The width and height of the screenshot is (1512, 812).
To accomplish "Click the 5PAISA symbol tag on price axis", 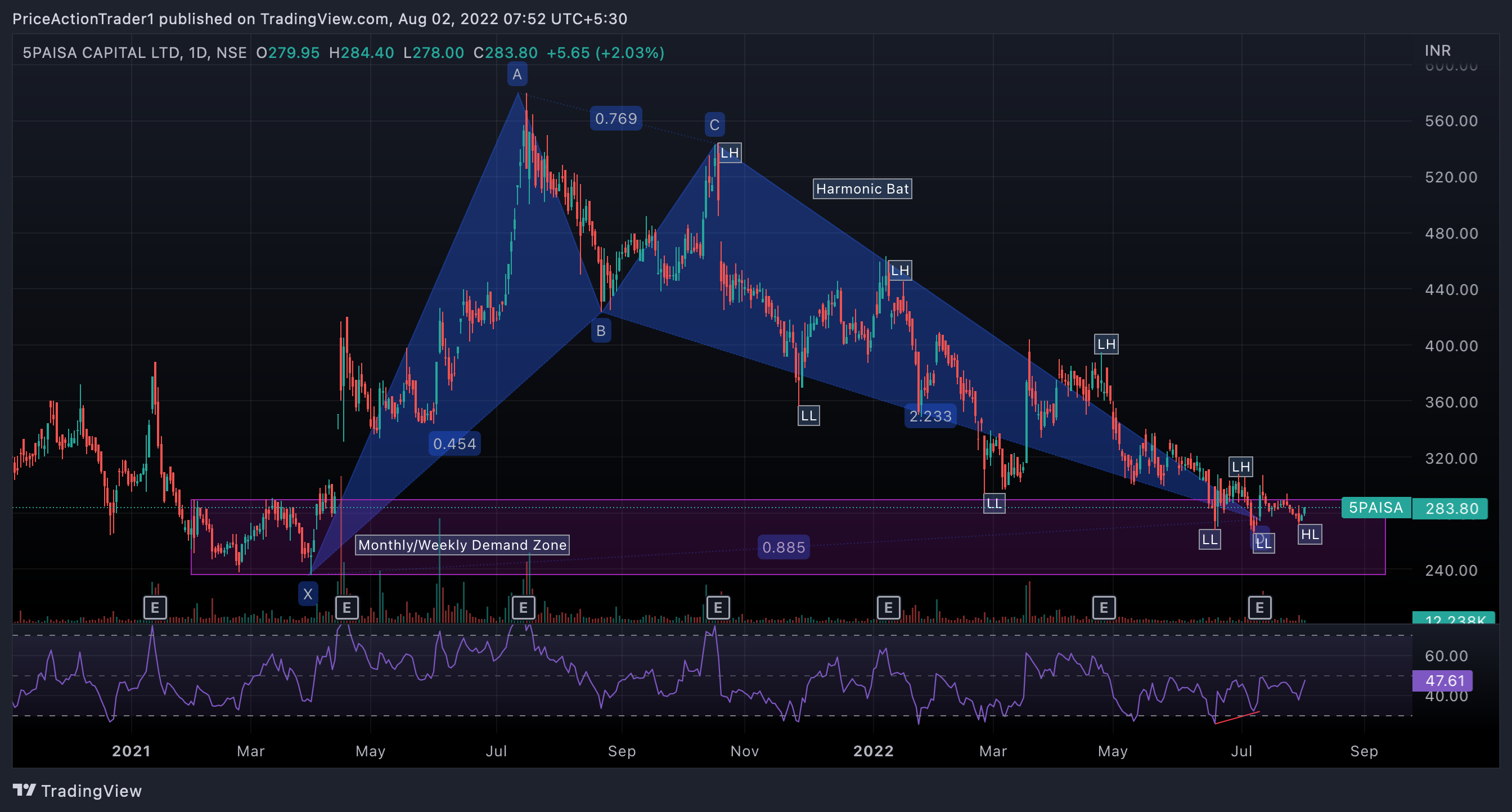I will coord(1376,508).
